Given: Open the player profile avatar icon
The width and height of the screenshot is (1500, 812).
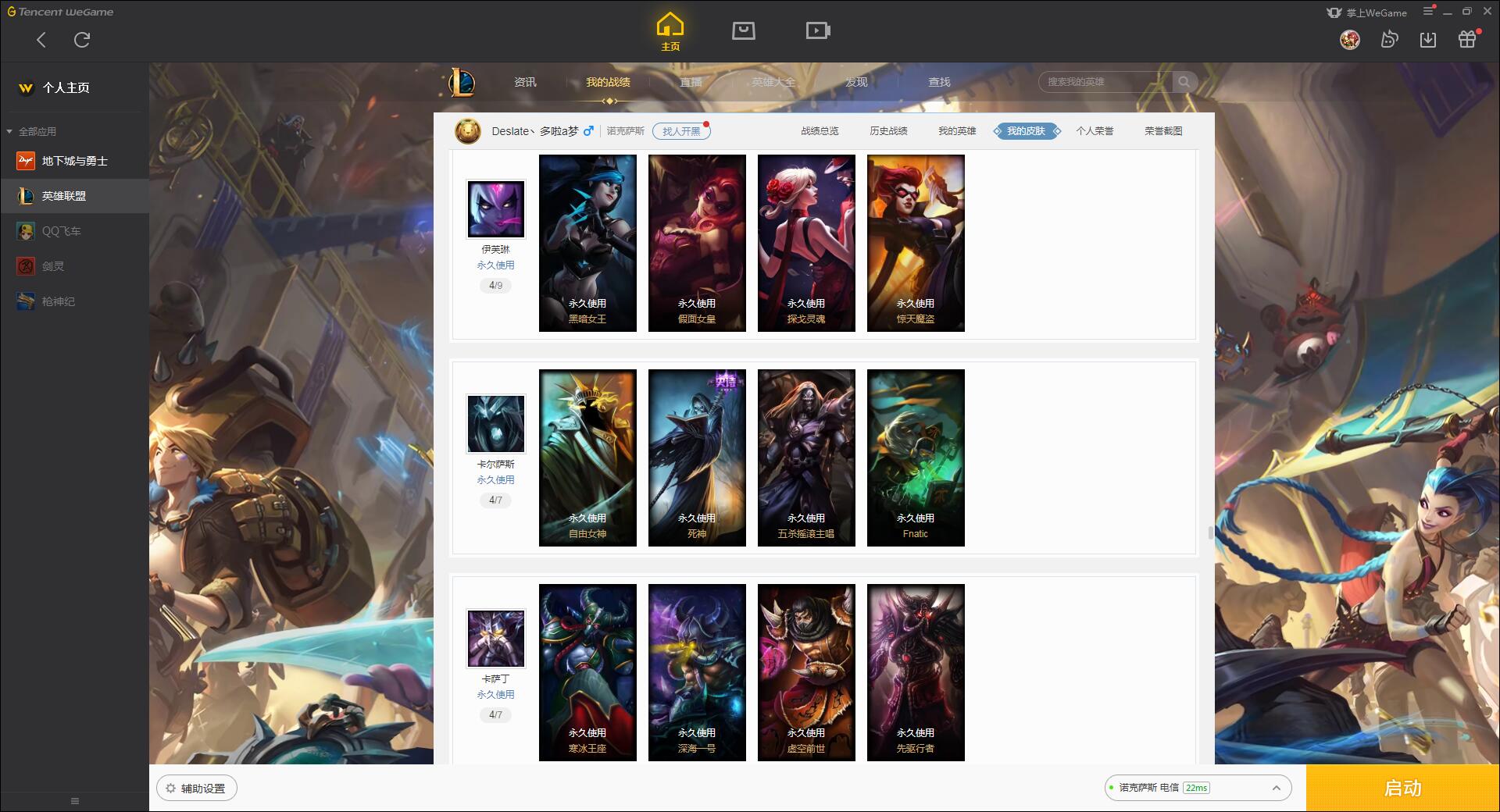Looking at the screenshot, I should [x=468, y=131].
